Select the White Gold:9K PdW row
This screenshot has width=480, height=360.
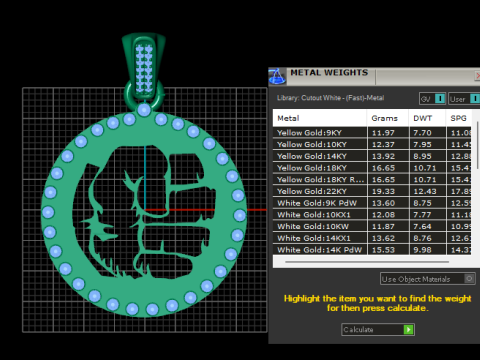point(372,203)
